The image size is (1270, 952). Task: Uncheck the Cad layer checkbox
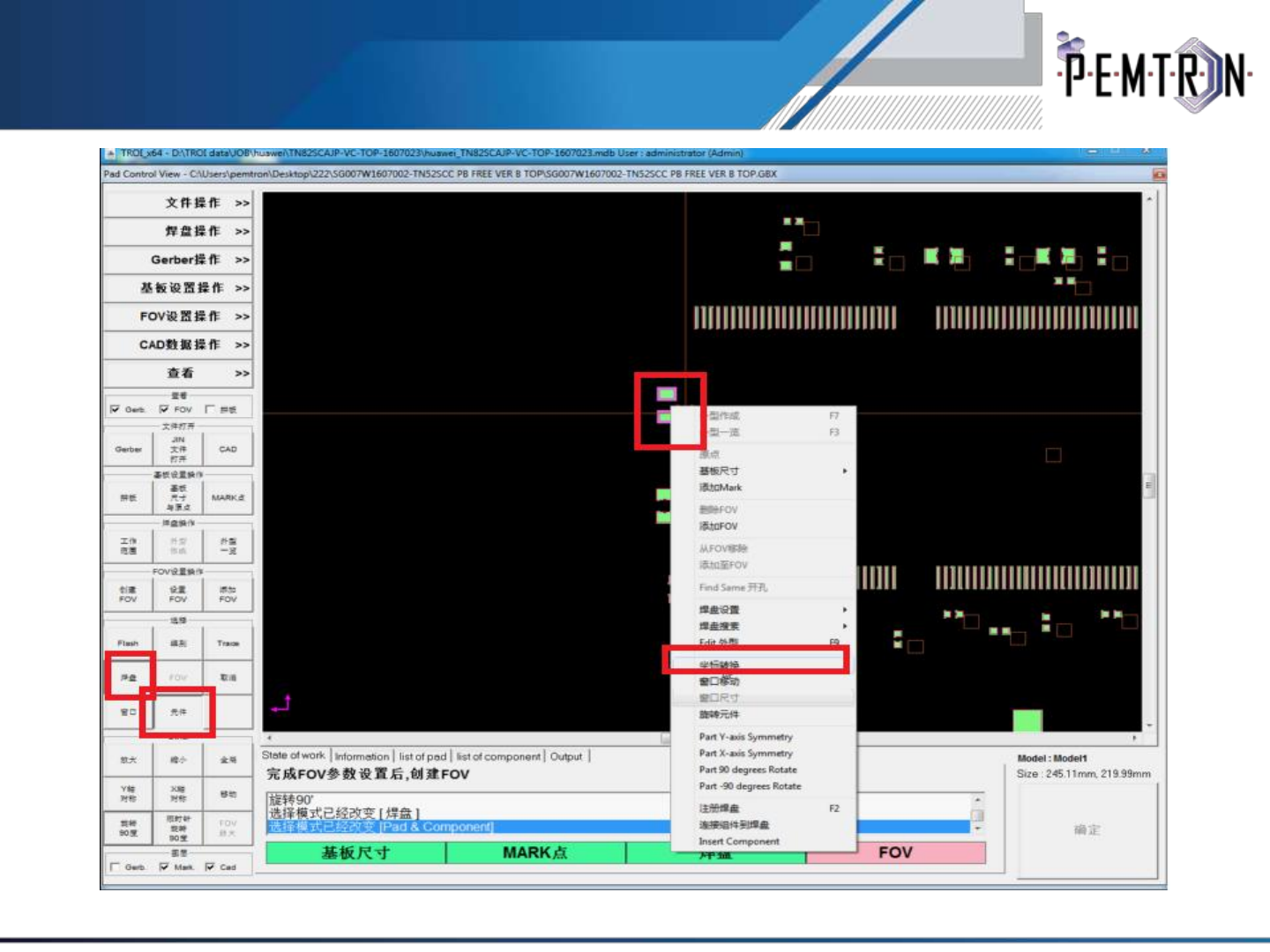210,867
